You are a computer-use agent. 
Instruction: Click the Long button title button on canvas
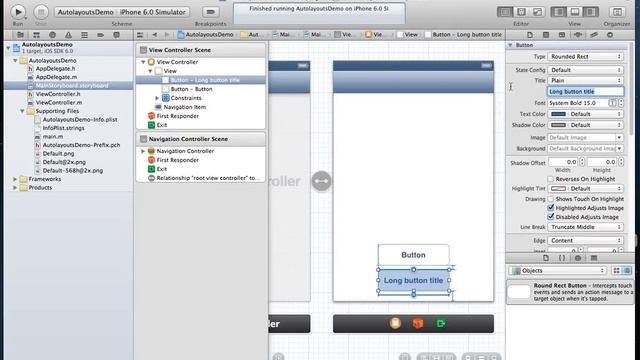click(x=413, y=280)
